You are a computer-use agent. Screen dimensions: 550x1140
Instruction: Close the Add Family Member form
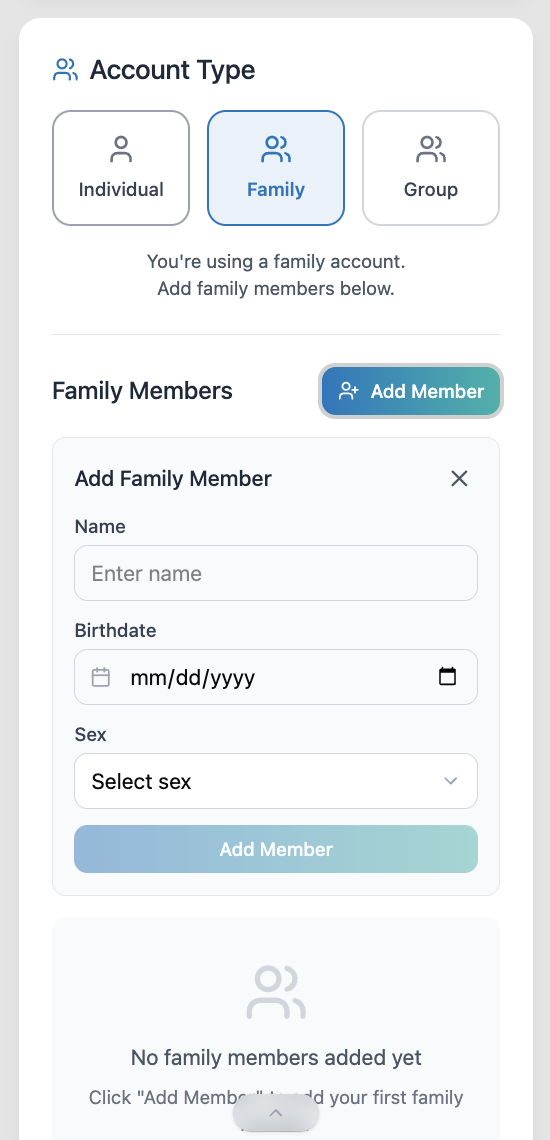(x=459, y=478)
